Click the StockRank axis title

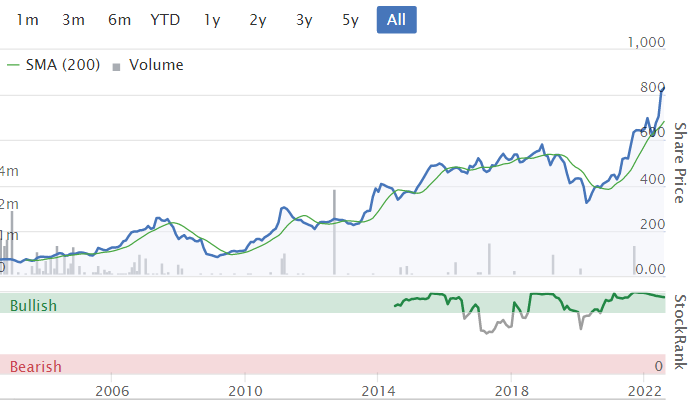(x=680, y=332)
